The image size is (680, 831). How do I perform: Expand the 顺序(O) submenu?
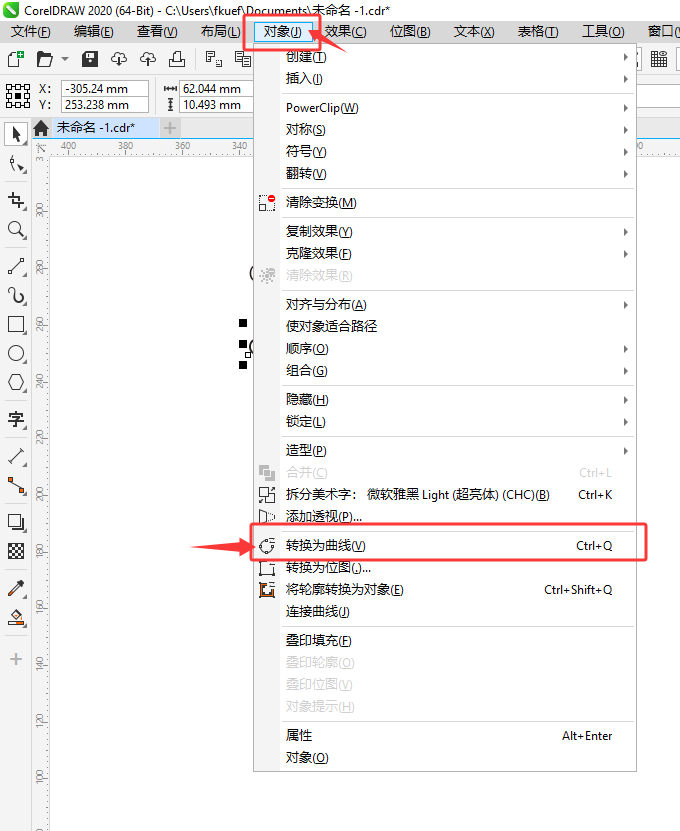click(445, 349)
